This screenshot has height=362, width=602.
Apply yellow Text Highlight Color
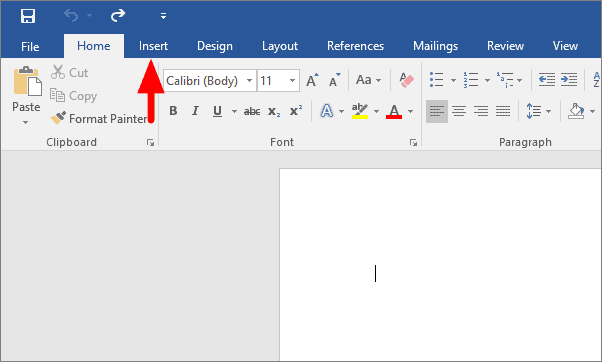(x=360, y=111)
